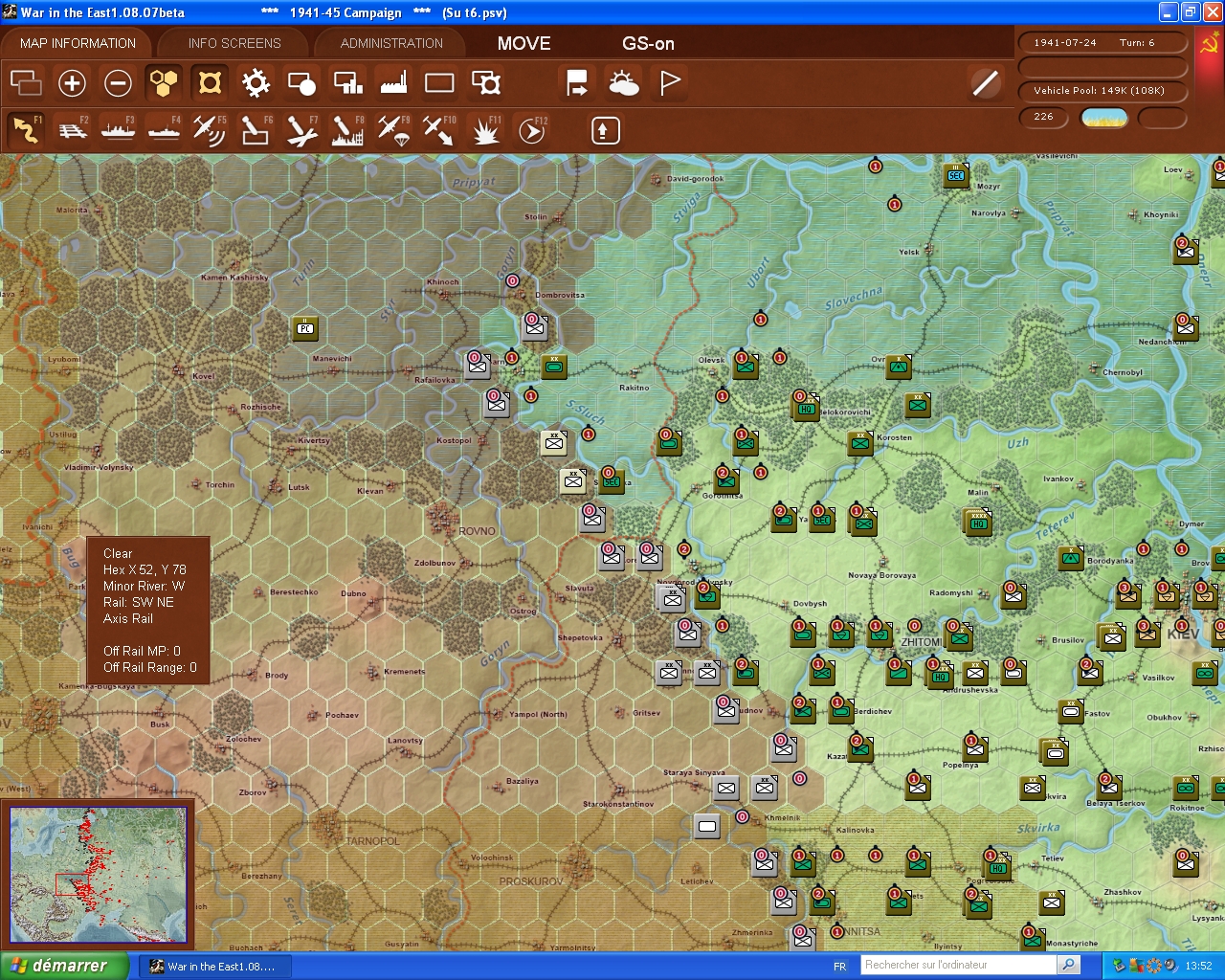The width and height of the screenshot is (1225, 980).
Task: Select Bomb Airfield mode (F7)
Action: click(301, 130)
